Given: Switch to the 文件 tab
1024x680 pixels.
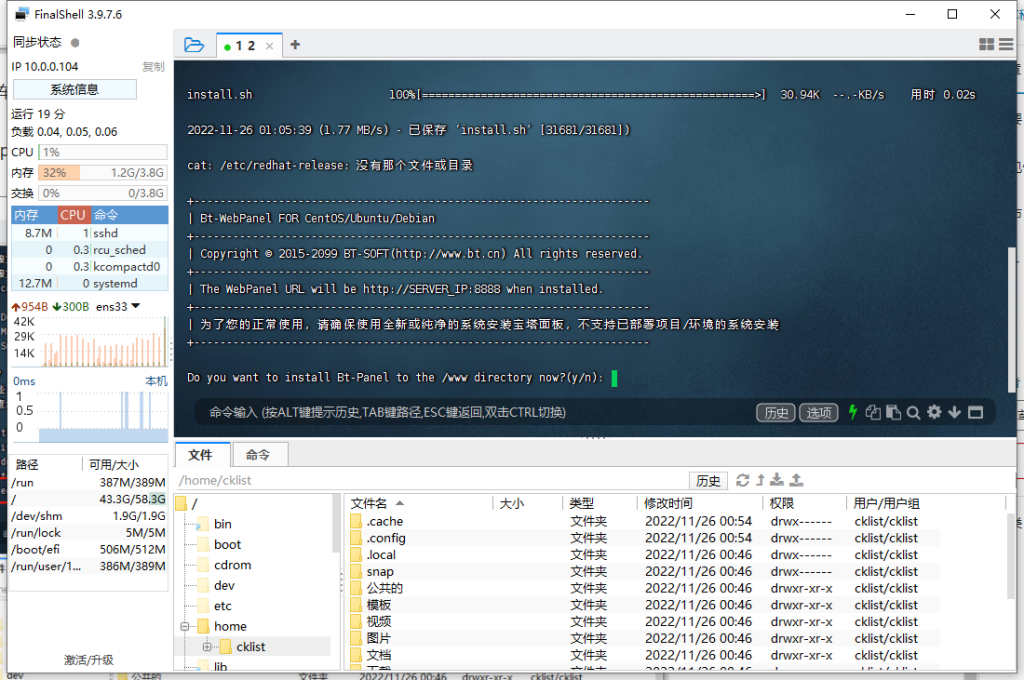Looking at the screenshot, I should point(202,455).
